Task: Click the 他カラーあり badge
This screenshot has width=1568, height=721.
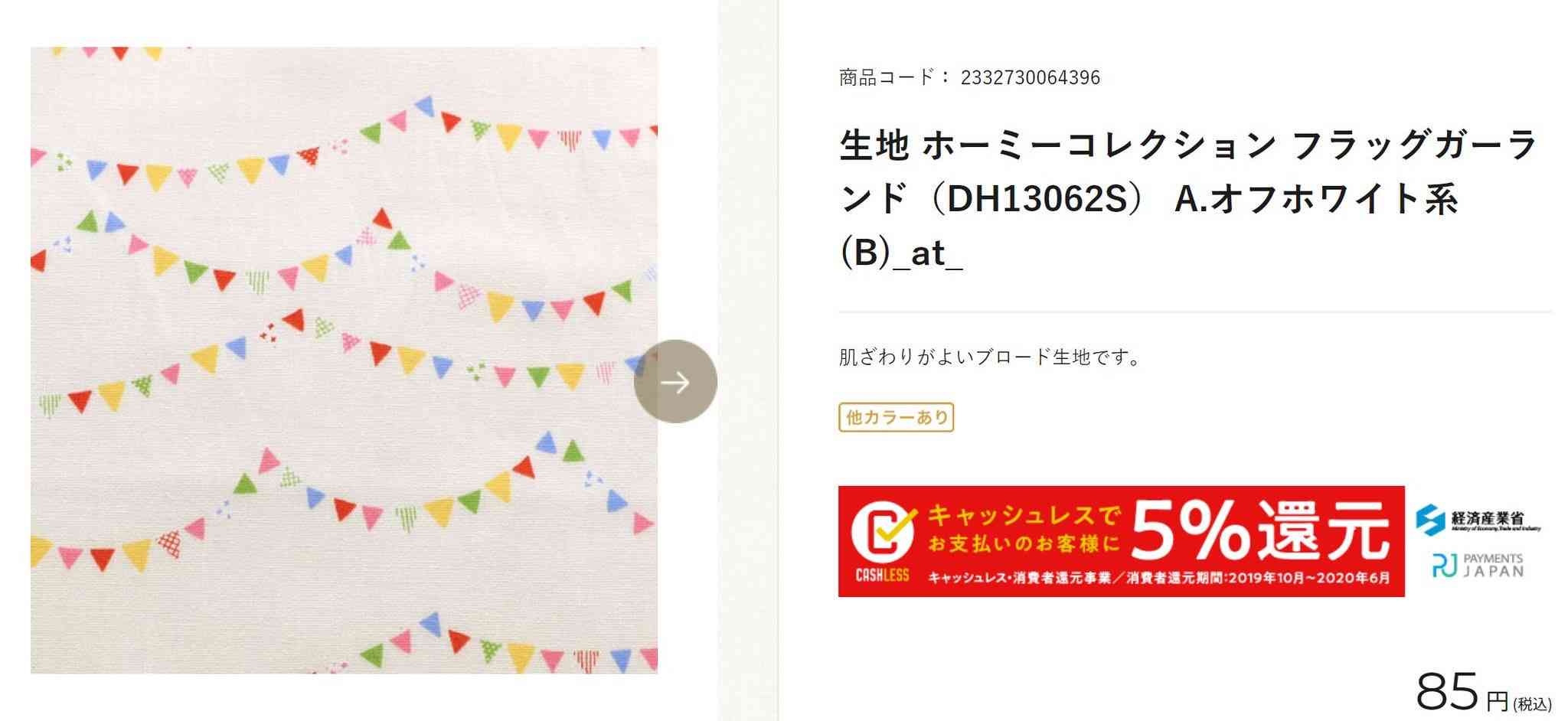Action: [896, 417]
